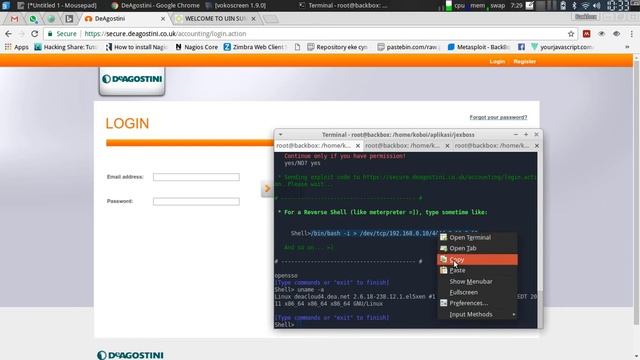The width and height of the screenshot is (640, 360).
Task: Open the Zimbra Web Client bookmark
Action: tap(255, 47)
